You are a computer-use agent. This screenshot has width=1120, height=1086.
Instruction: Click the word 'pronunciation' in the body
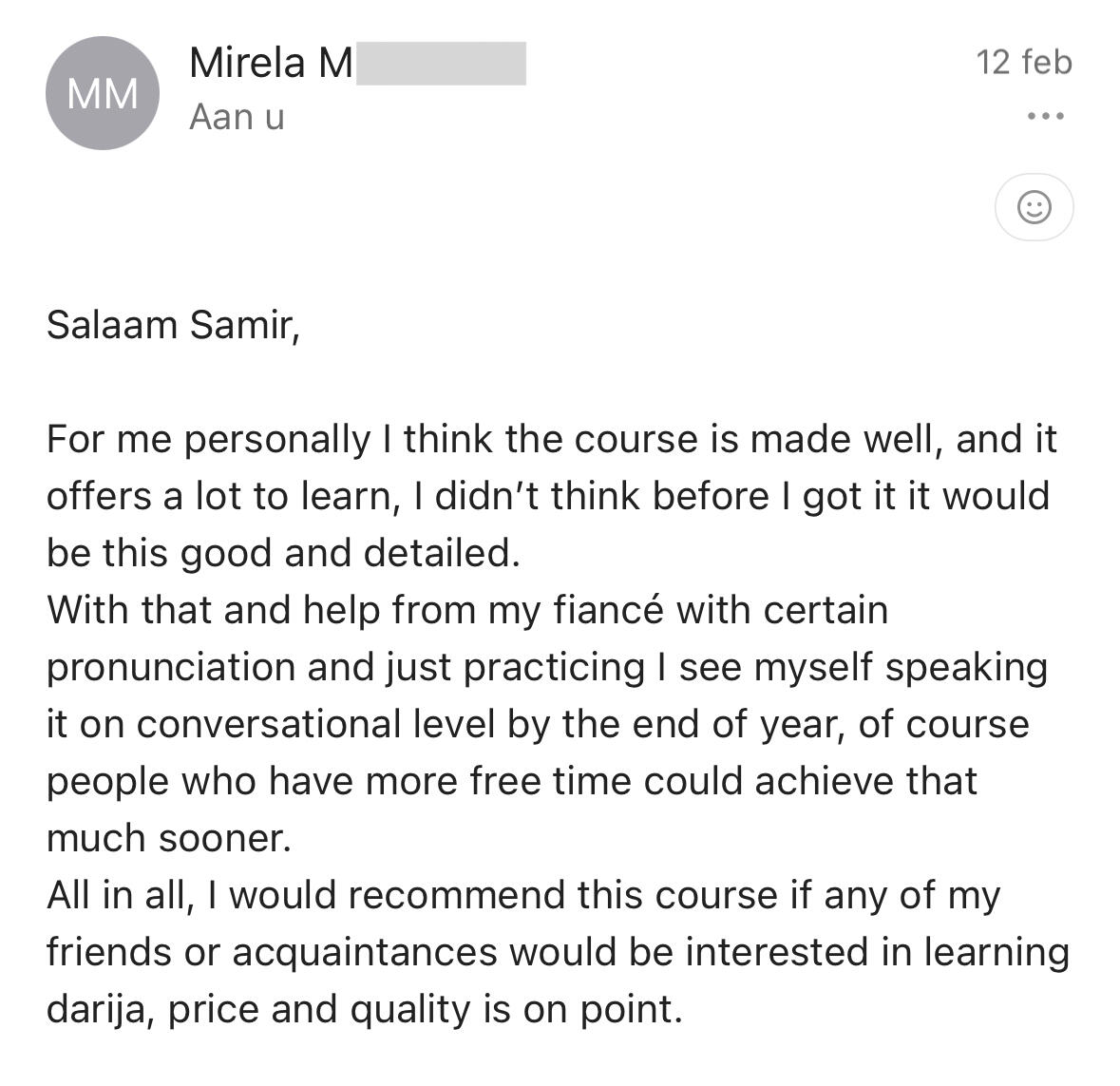(170, 667)
